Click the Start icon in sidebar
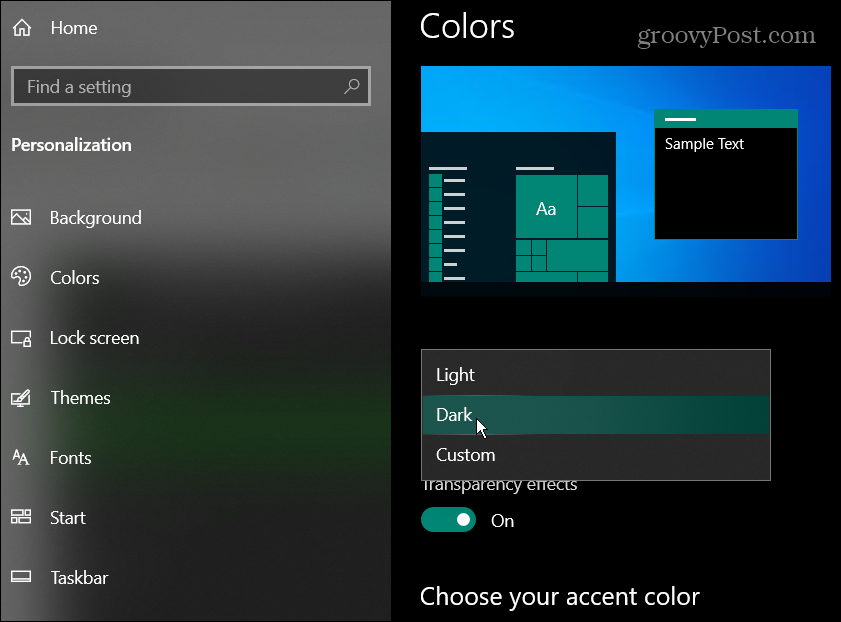The height and width of the screenshot is (622, 841). pos(21,518)
